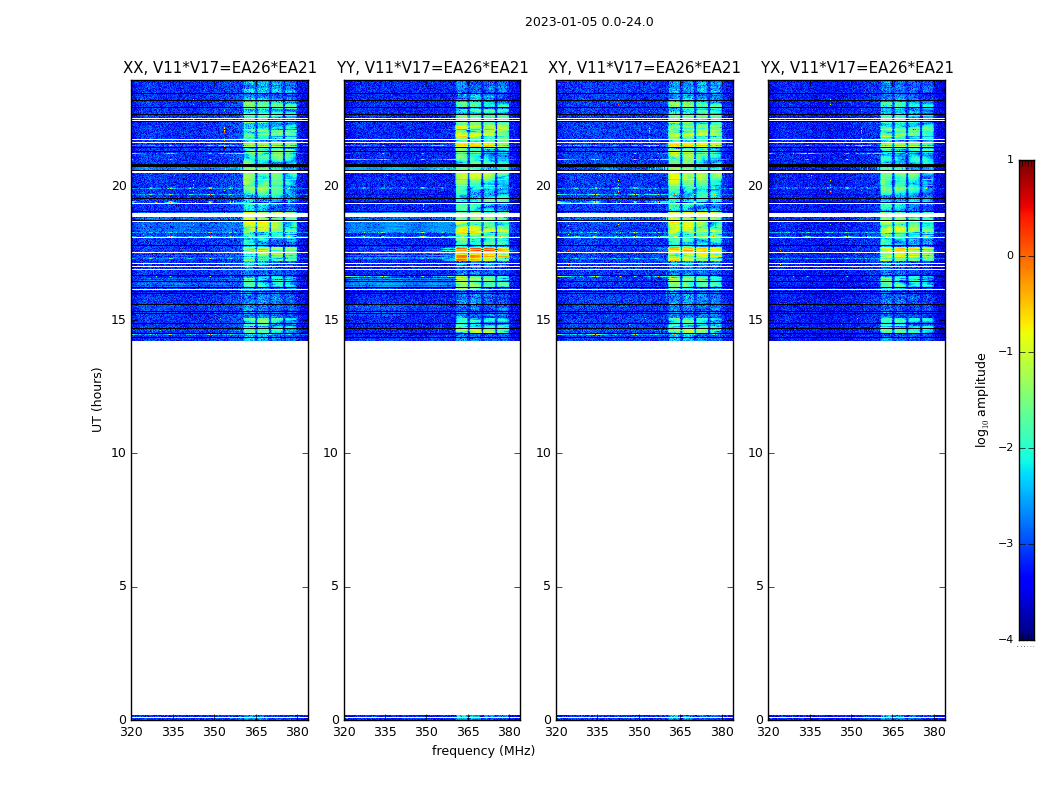Click the frequency (MHz) axis label
The width and height of the screenshot is (1050, 800).
483,751
